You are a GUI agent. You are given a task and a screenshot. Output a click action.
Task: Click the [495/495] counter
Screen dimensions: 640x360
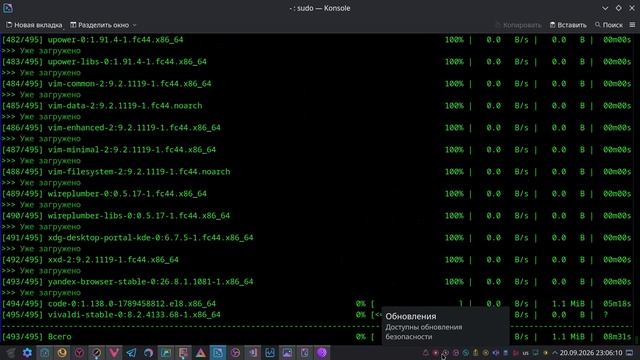(22, 315)
